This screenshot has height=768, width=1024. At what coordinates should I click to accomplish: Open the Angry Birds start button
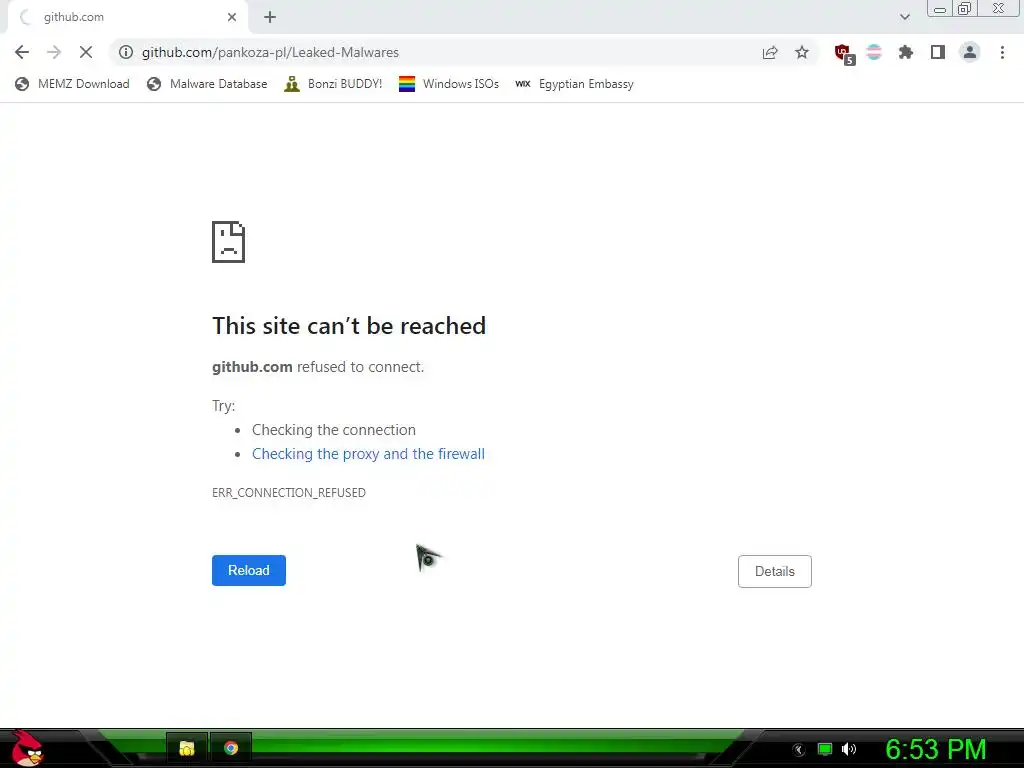tap(27, 748)
